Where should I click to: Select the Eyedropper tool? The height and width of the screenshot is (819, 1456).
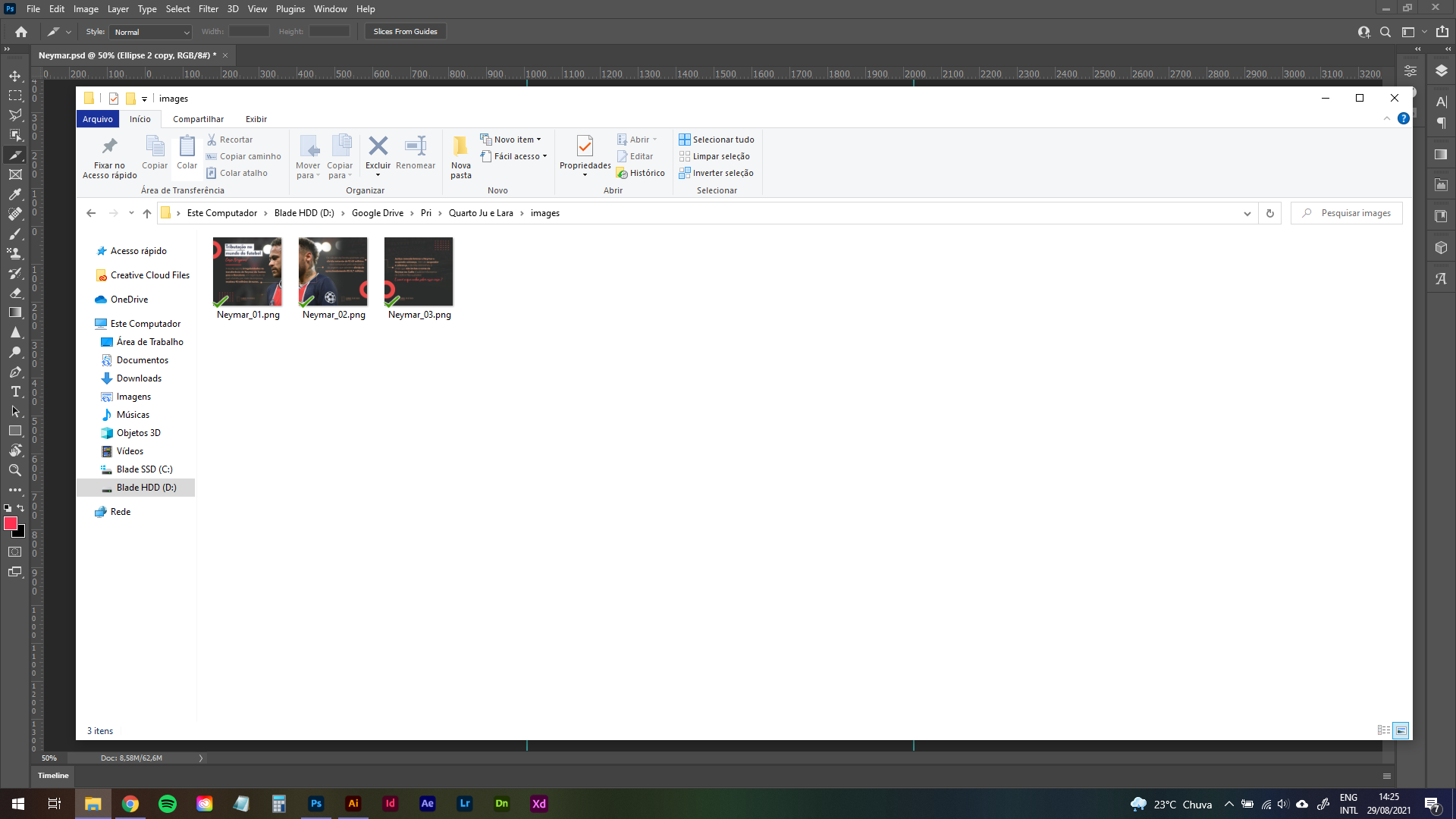point(15,194)
